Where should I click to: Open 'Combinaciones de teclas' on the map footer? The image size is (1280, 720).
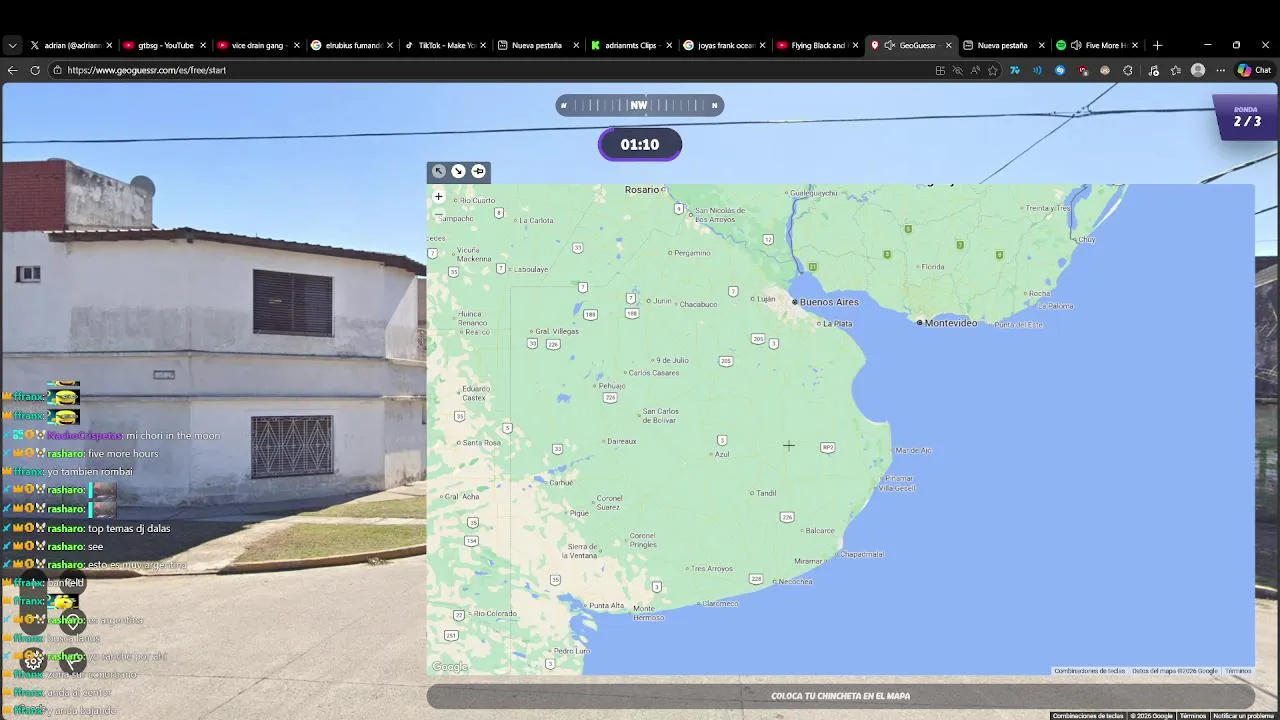(1089, 671)
